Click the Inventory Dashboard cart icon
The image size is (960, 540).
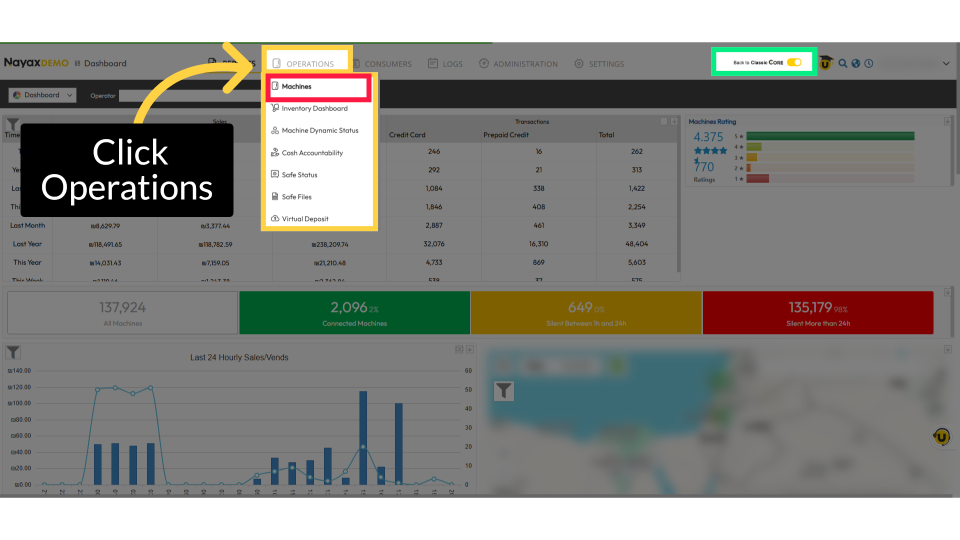tap(275, 108)
